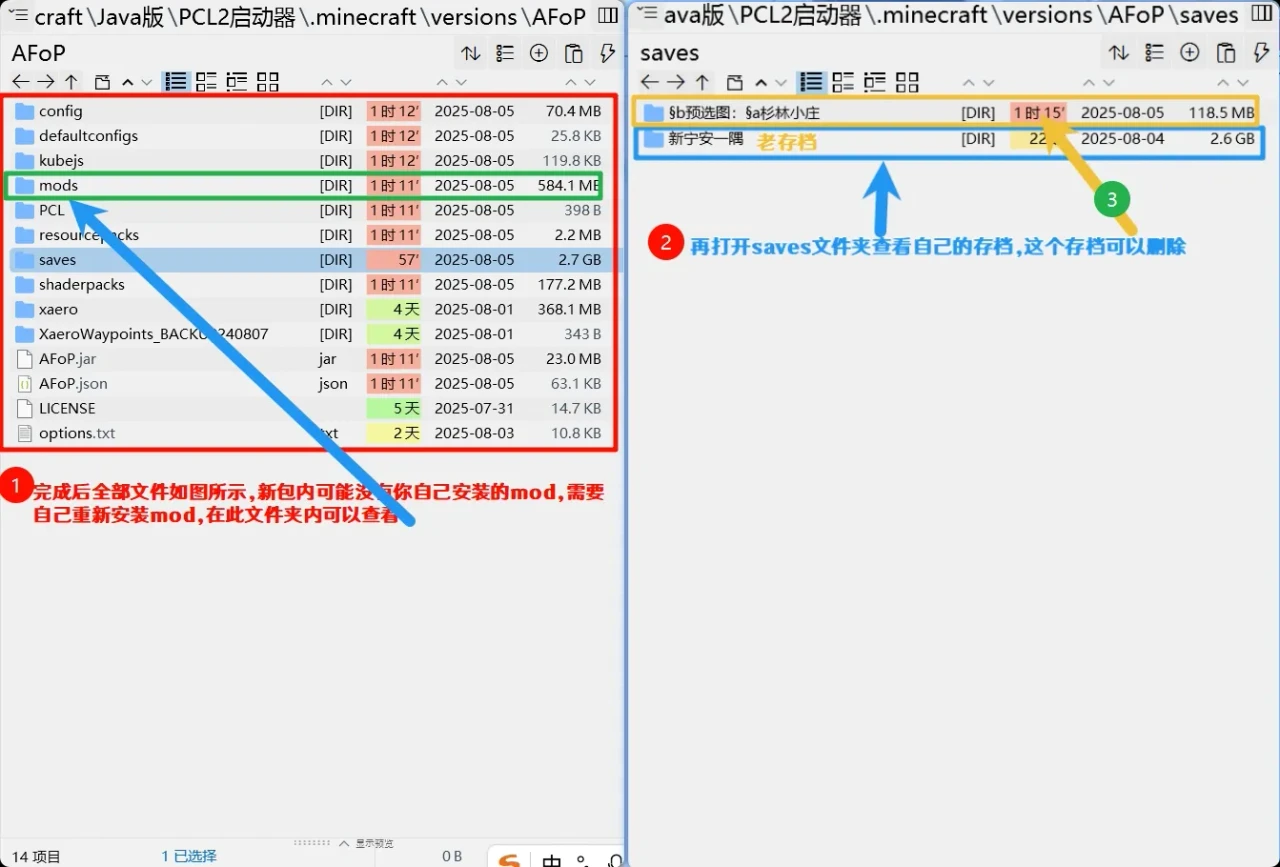This screenshot has height=867, width=1280.
Task: Go forward in the AFoP pane
Action: coord(46,82)
